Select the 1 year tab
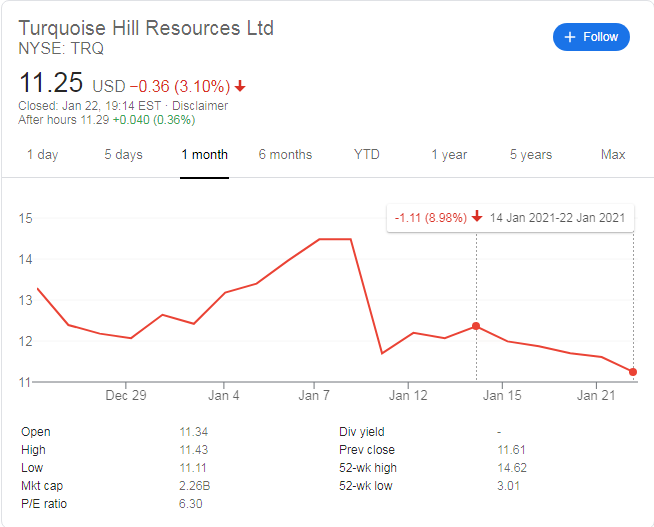Viewport: 654px width, 527px height. tap(449, 155)
